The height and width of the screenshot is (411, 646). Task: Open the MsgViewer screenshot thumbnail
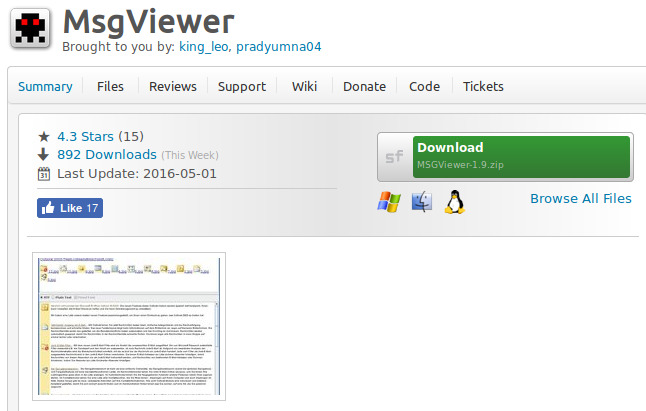click(129, 326)
